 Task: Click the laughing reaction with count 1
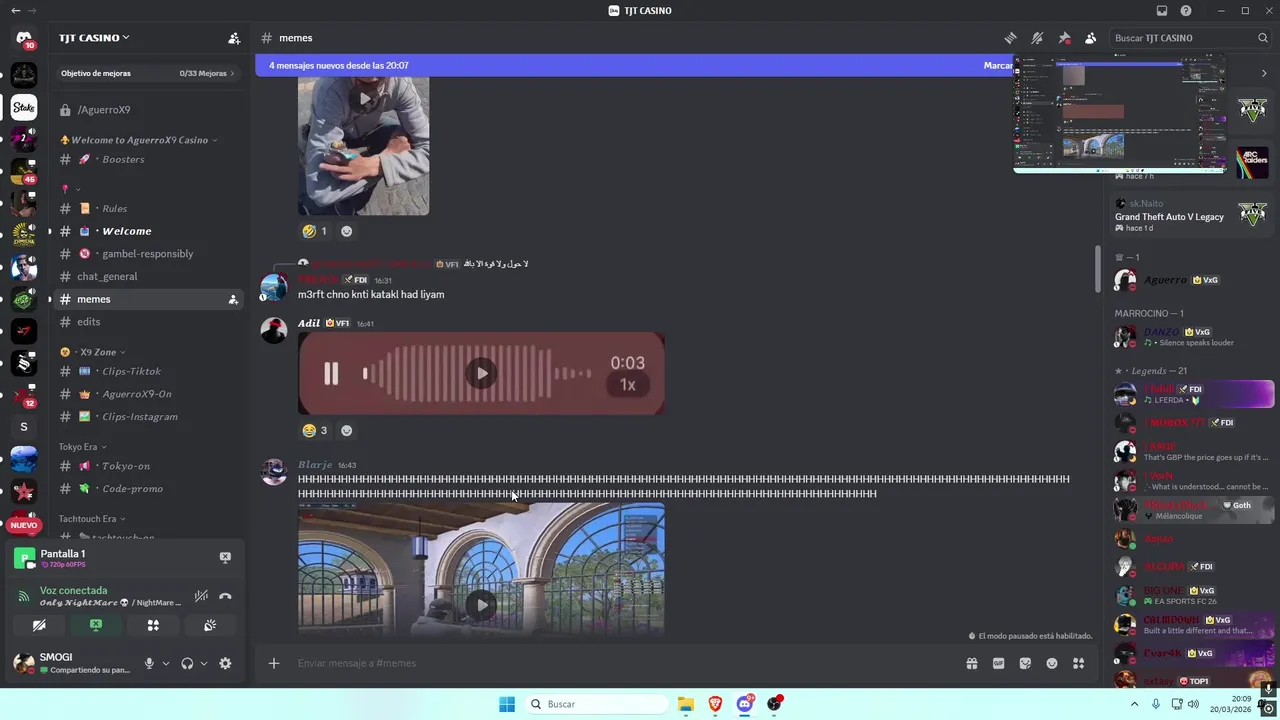[315, 231]
